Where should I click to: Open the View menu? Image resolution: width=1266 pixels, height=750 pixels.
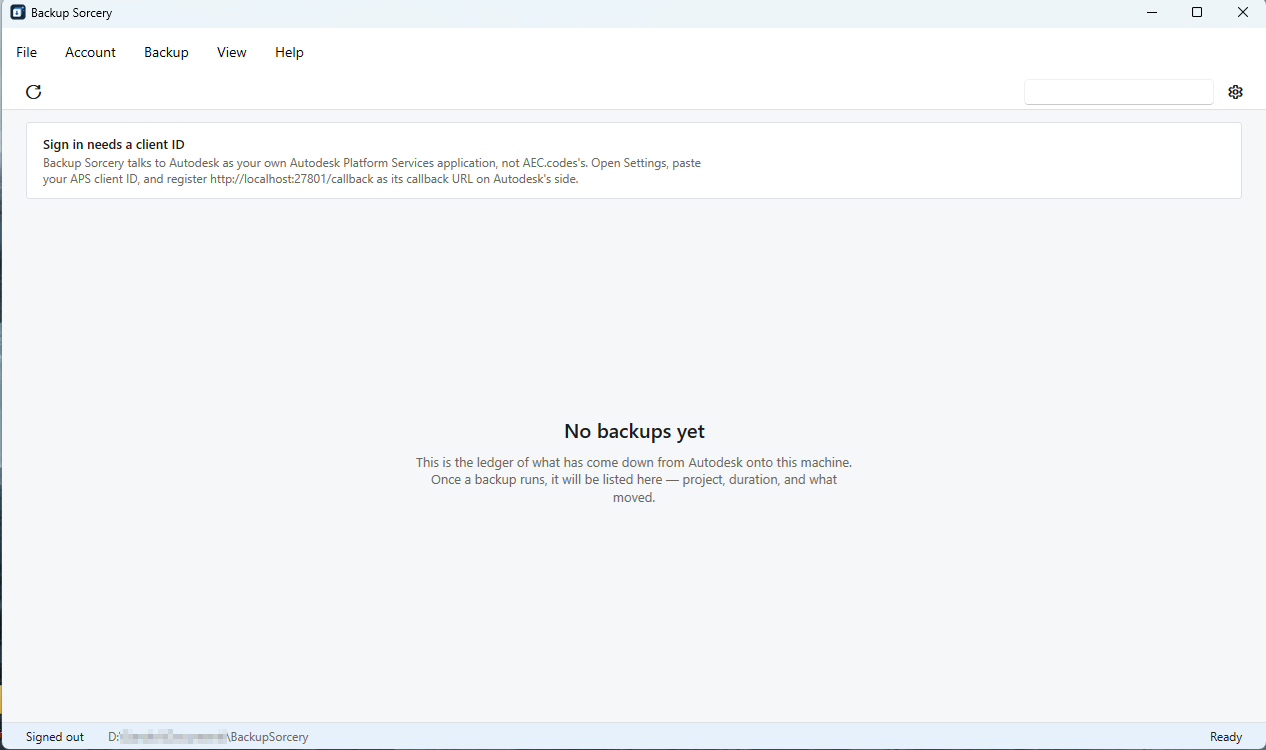(x=232, y=52)
